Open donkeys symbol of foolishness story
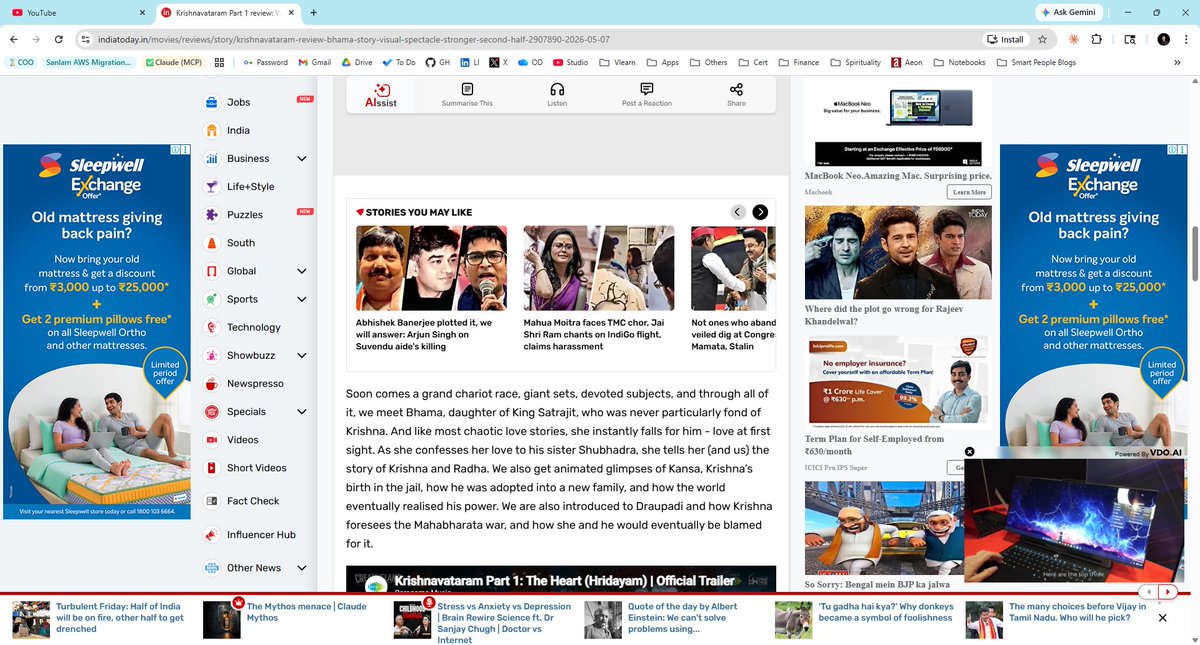The height and width of the screenshot is (645, 1200). click(x=885, y=612)
